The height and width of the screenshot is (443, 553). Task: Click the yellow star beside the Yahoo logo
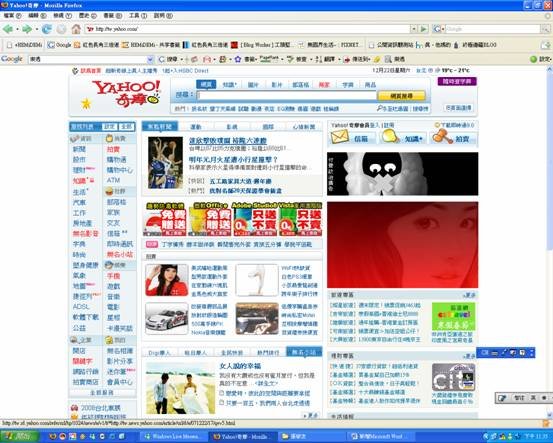pyautogui.click(x=86, y=103)
